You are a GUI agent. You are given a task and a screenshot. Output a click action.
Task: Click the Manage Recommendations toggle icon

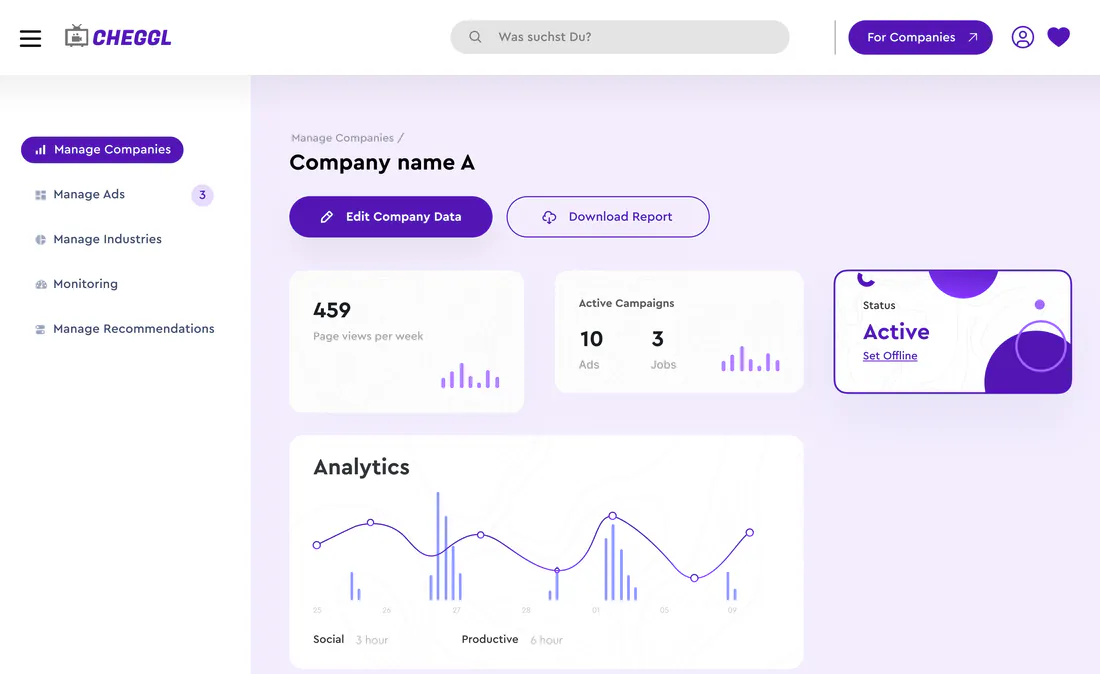coord(41,330)
